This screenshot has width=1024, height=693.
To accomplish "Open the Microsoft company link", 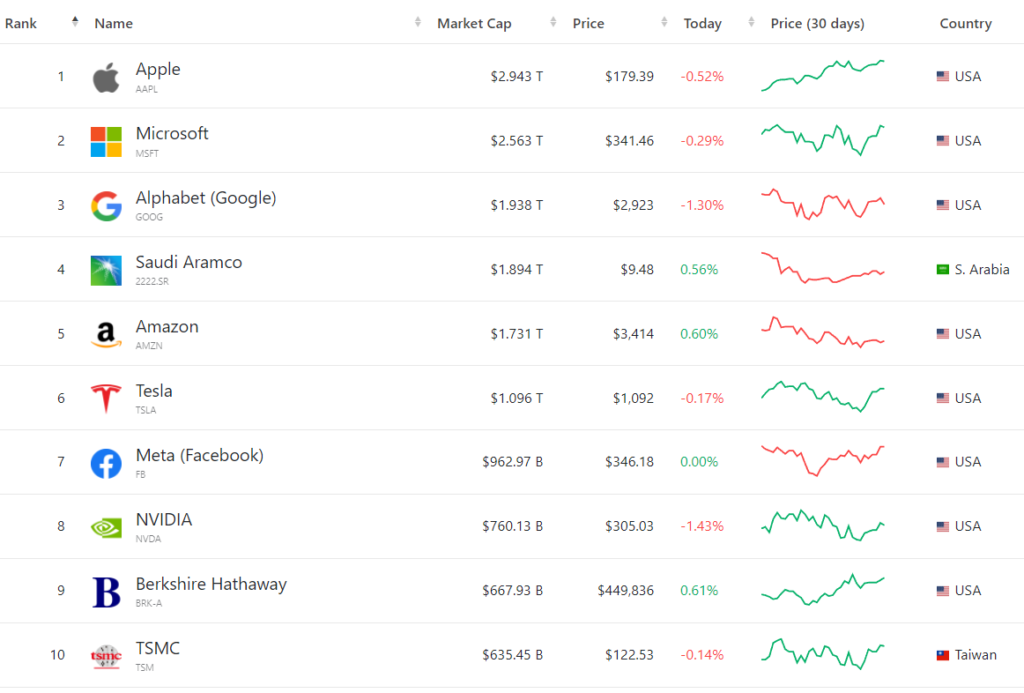I will 172,133.
